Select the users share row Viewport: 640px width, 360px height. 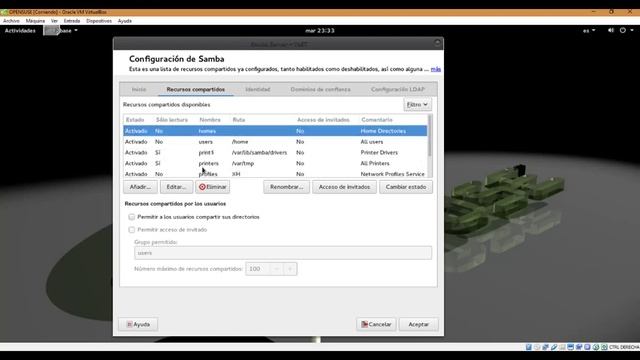pyautogui.click(x=275, y=142)
